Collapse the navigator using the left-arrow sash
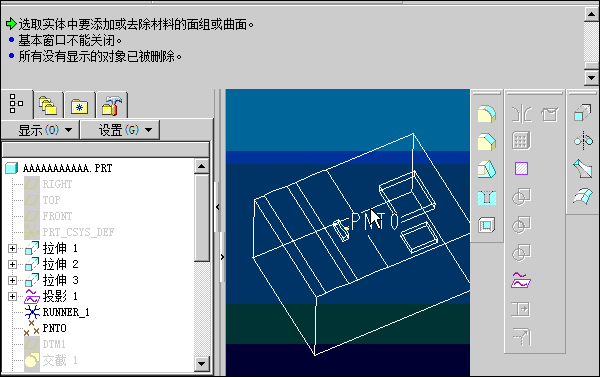 point(217,207)
